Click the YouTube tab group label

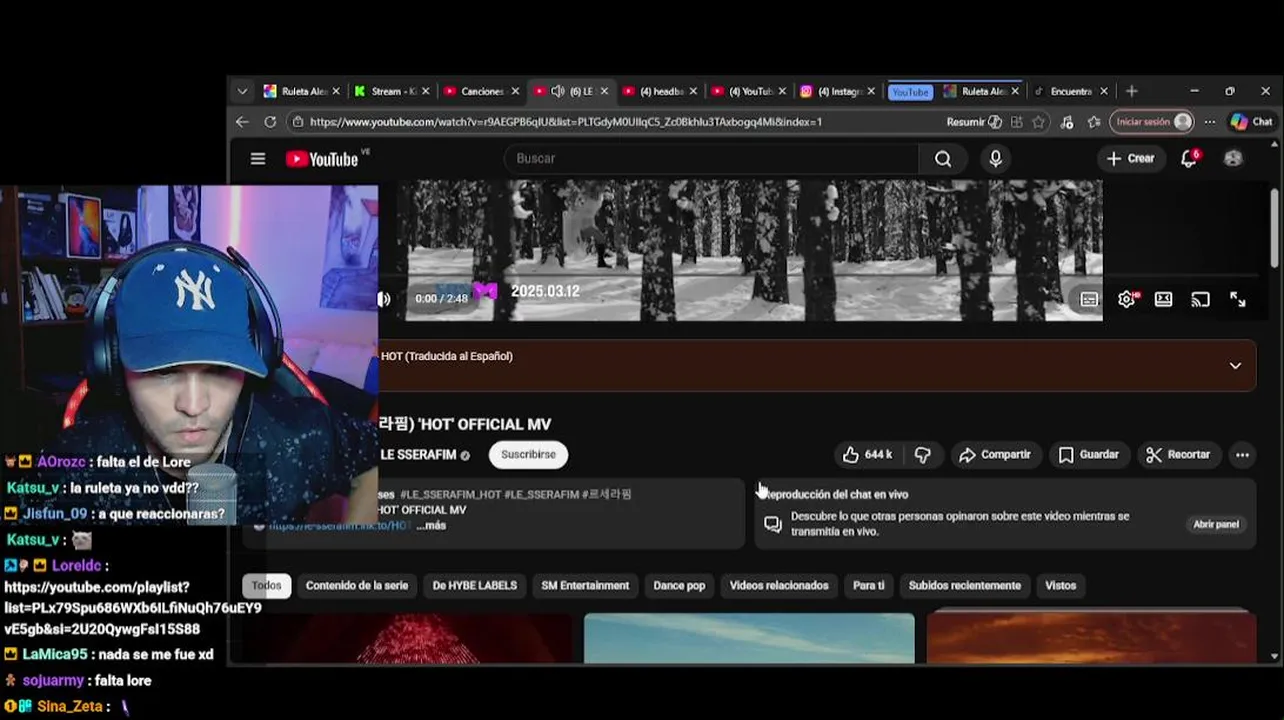click(910, 92)
